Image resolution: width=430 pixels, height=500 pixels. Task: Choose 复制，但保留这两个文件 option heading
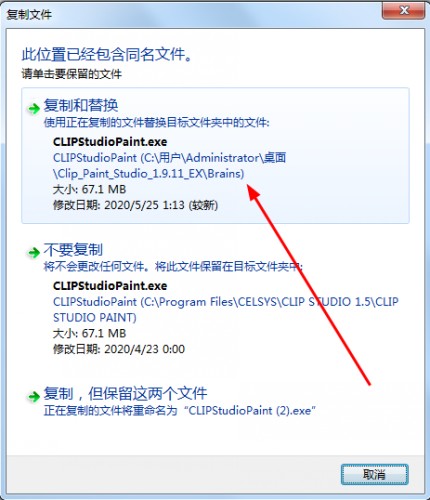(126, 394)
